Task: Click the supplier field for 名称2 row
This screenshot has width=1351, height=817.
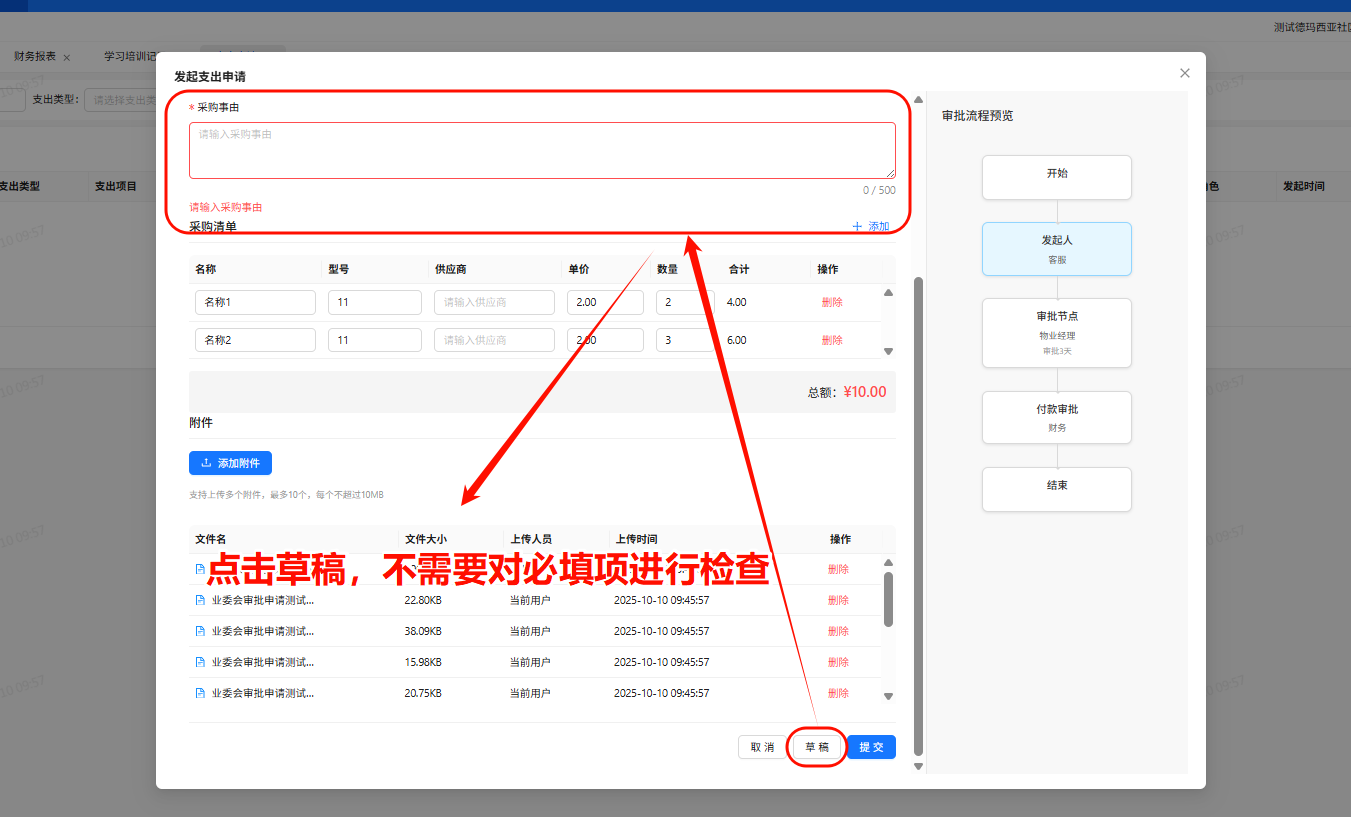Action: 494,341
